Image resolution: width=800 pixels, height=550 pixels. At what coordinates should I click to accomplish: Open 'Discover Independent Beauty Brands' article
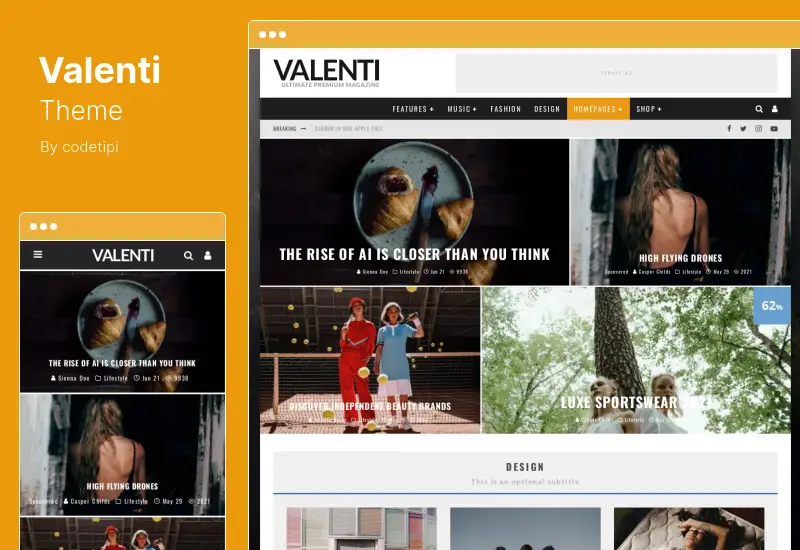370,407
